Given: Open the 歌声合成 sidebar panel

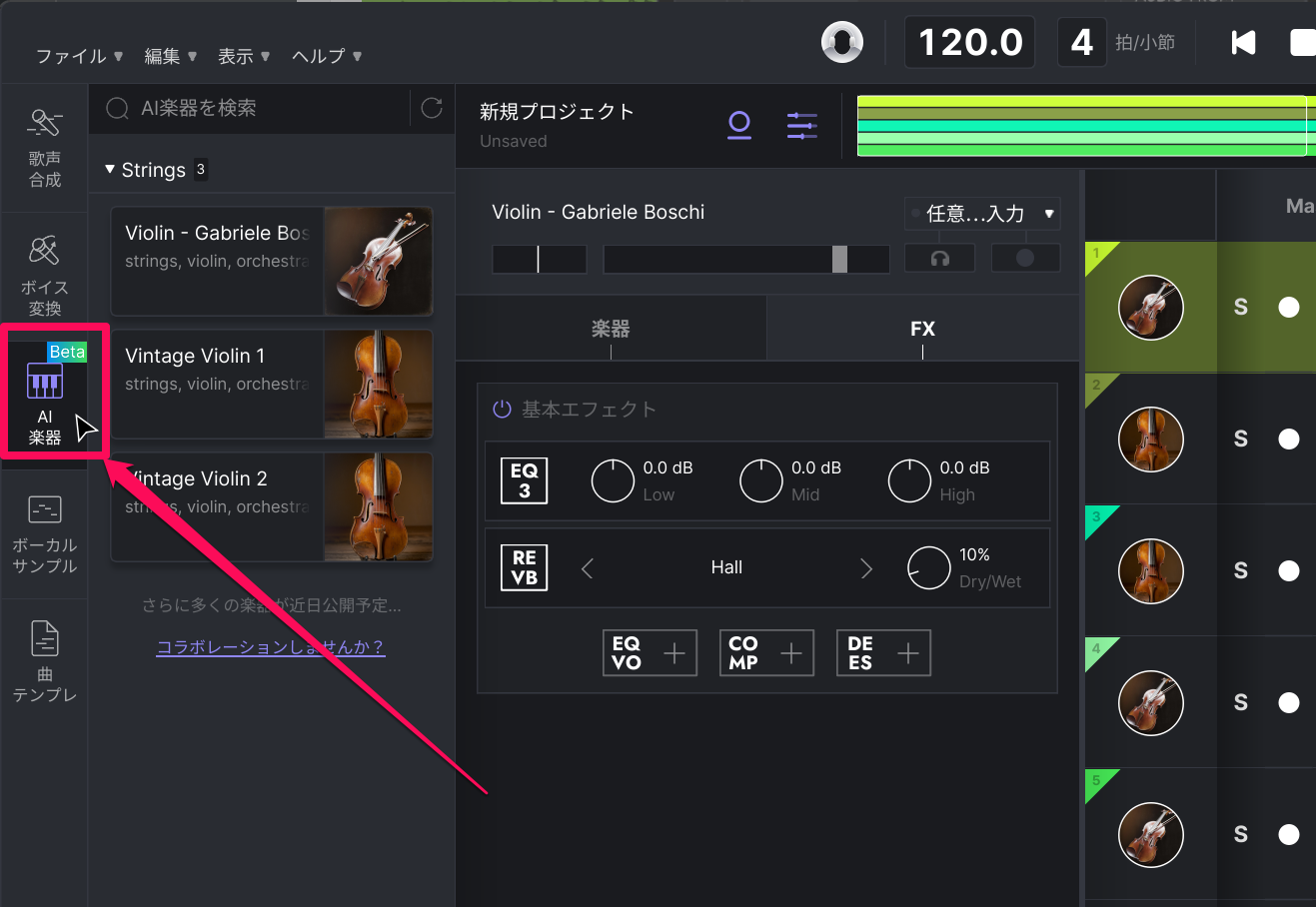Looking at the screenshot, I should coord(44,149).
